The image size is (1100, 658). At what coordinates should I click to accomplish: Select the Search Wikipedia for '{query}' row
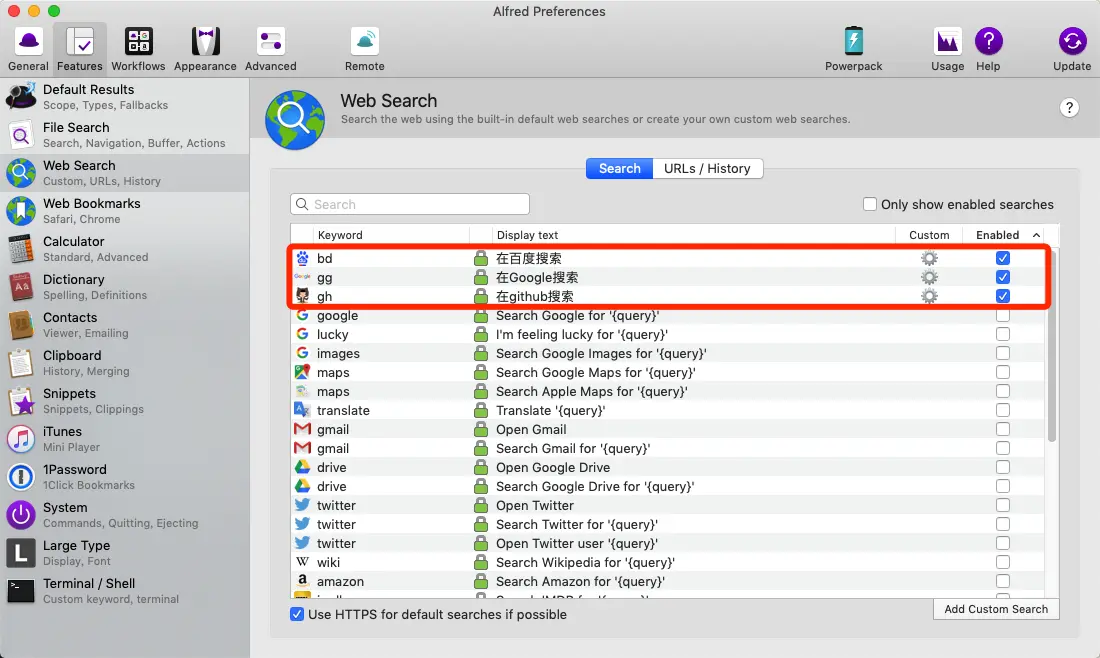click(667, 562)
